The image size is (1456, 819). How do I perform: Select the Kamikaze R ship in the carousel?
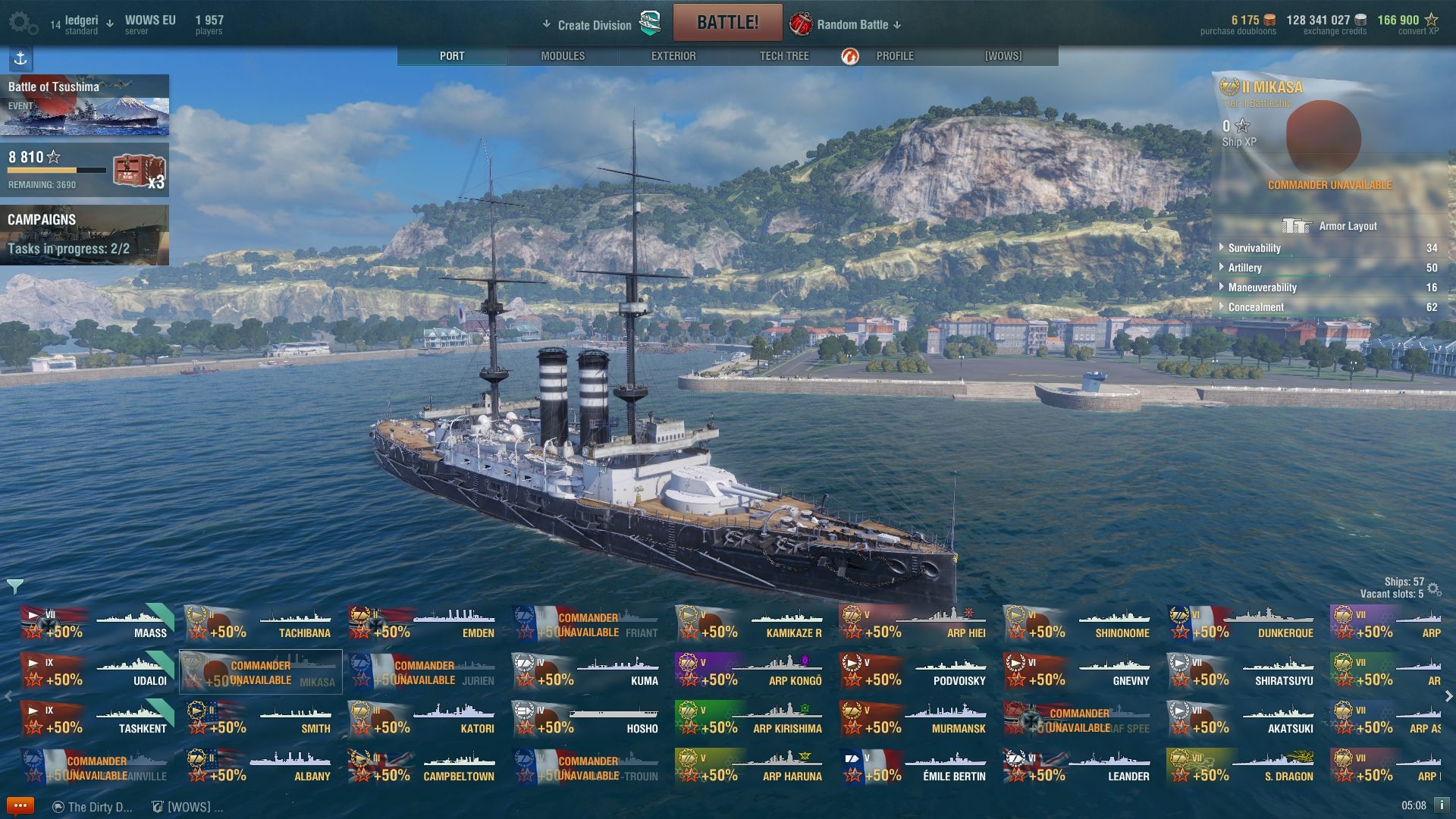750,623
